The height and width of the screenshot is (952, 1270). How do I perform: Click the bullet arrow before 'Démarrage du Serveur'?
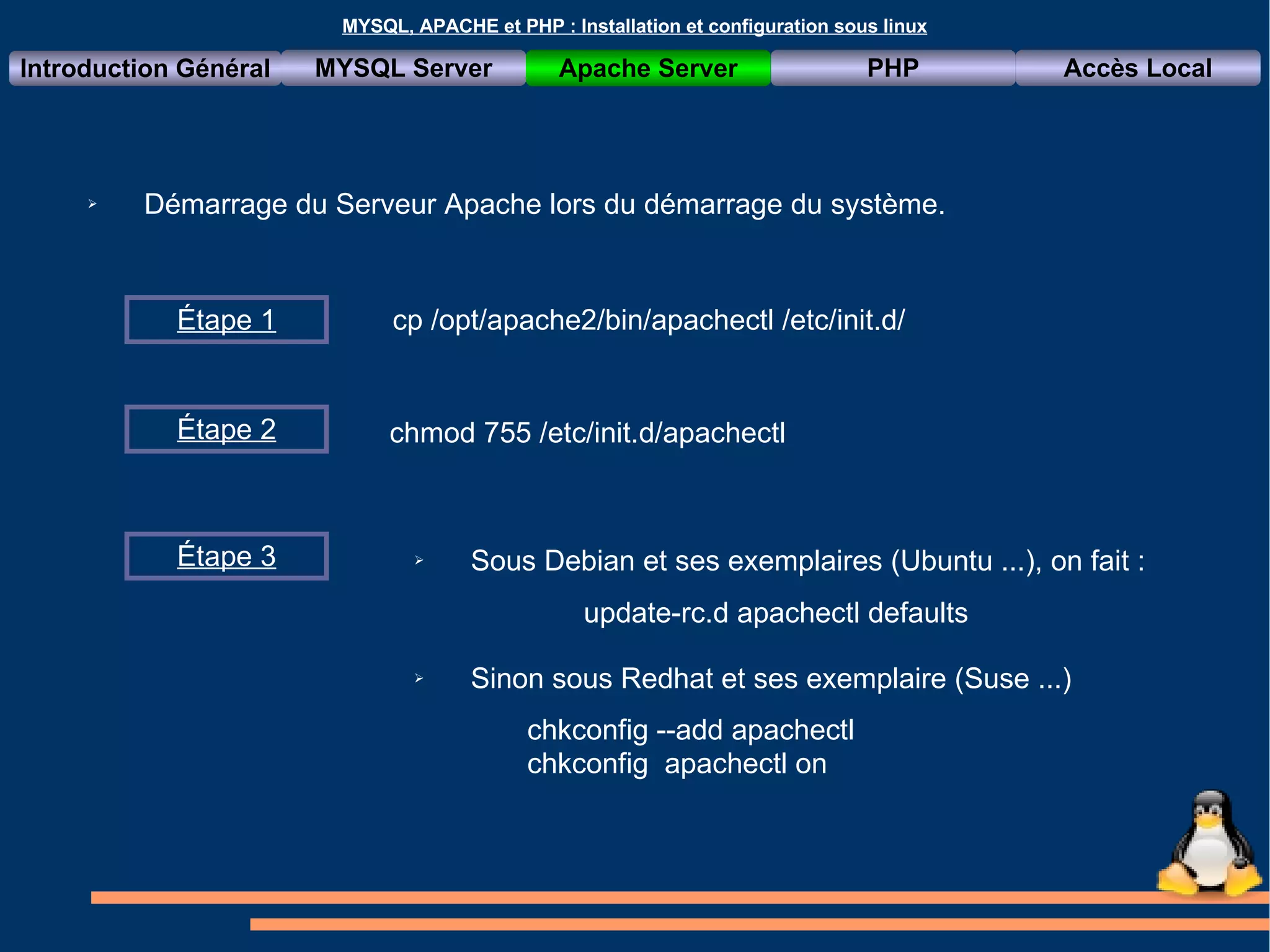coord(92,204)
